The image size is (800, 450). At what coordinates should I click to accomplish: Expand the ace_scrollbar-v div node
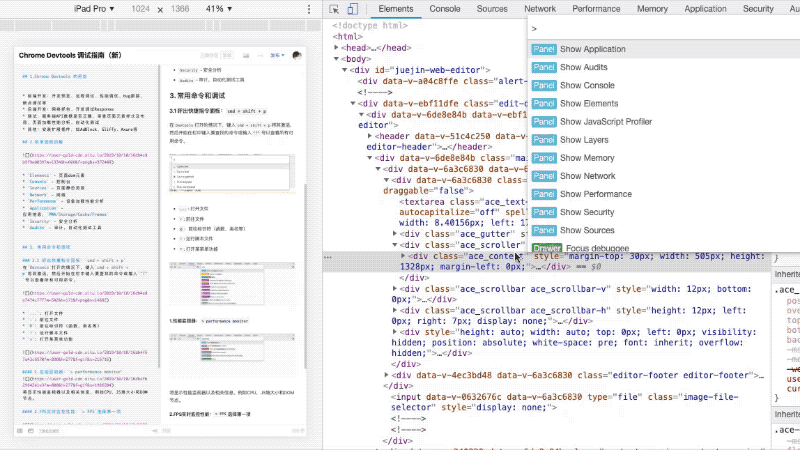(394, 289)
